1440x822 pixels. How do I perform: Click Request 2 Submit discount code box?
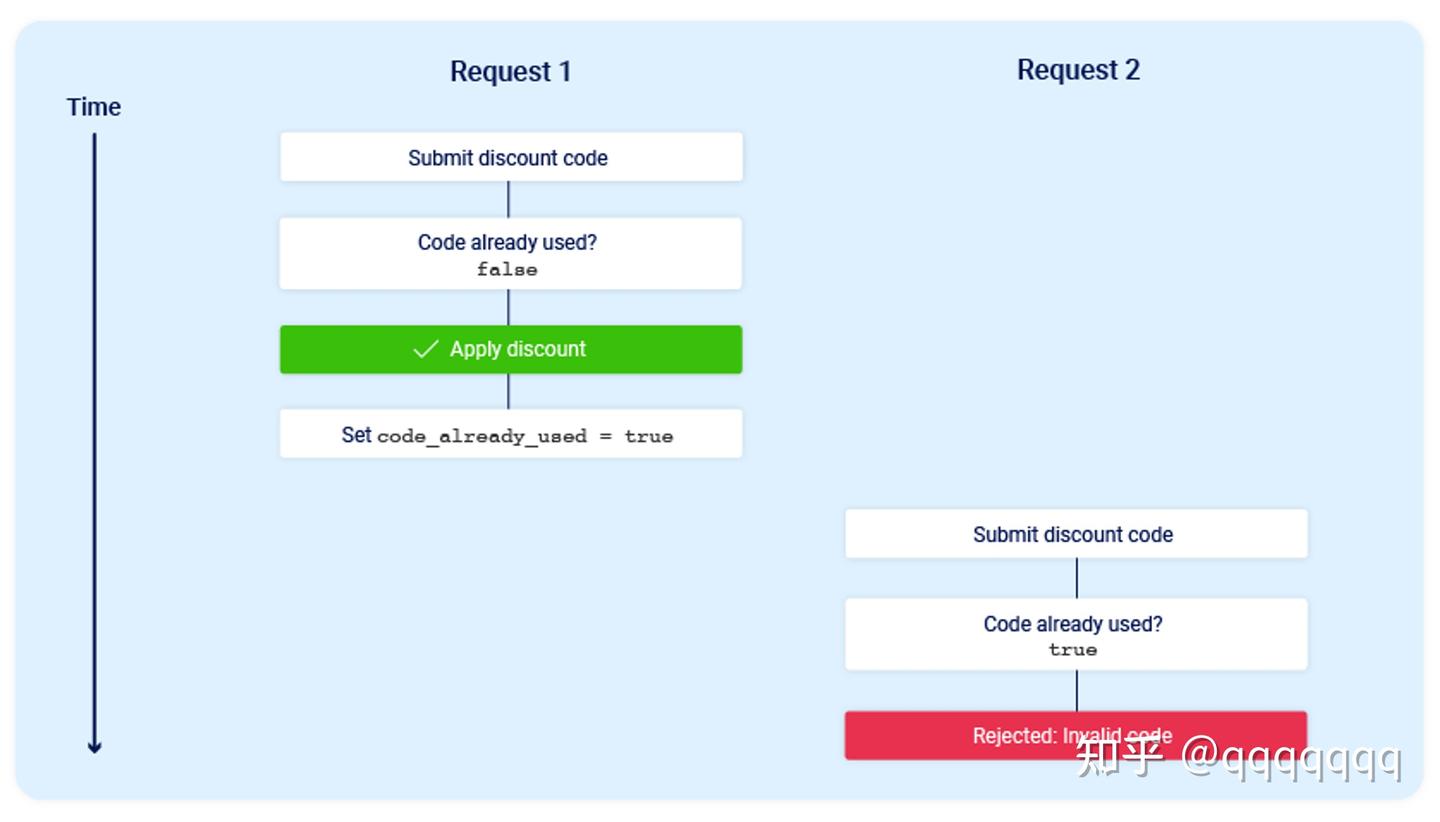pos(1076,534)
